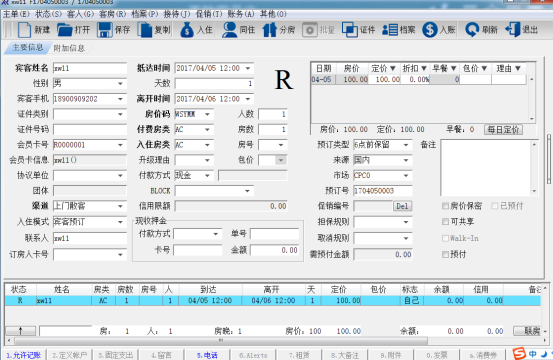This screenshot has height=360, width=553.
Task: Assign a room with the 分房 icon
Action: pyautogui.click(x=269, y=30)
